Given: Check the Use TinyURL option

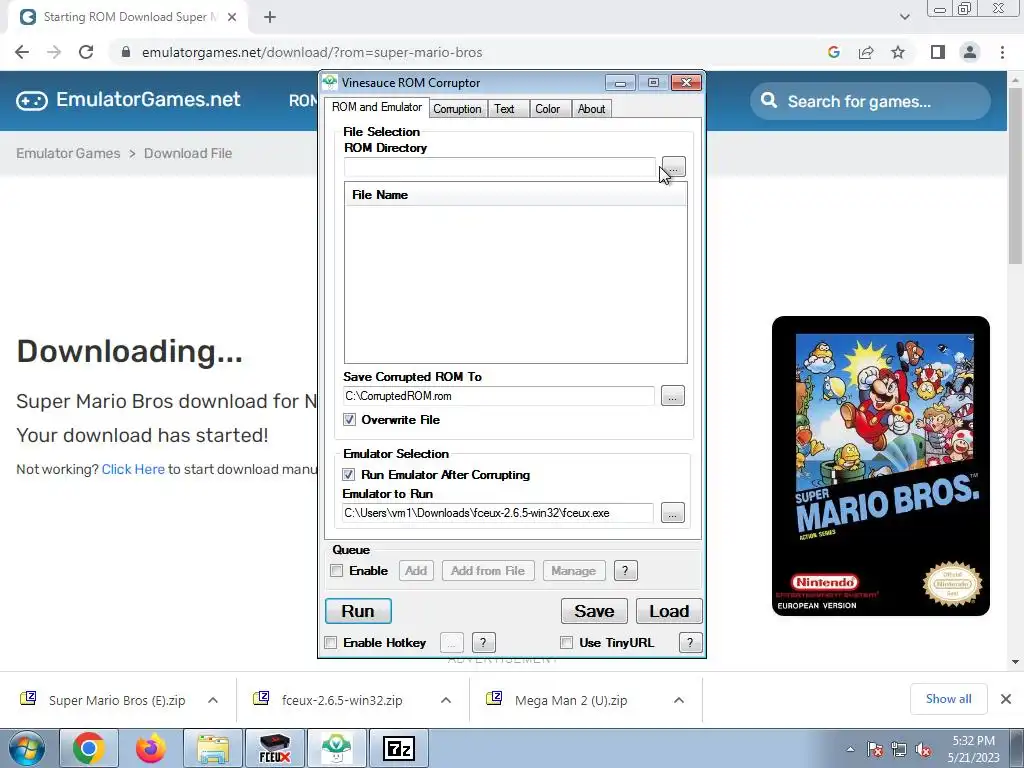Looking at the screenshot, I should 567,643.
